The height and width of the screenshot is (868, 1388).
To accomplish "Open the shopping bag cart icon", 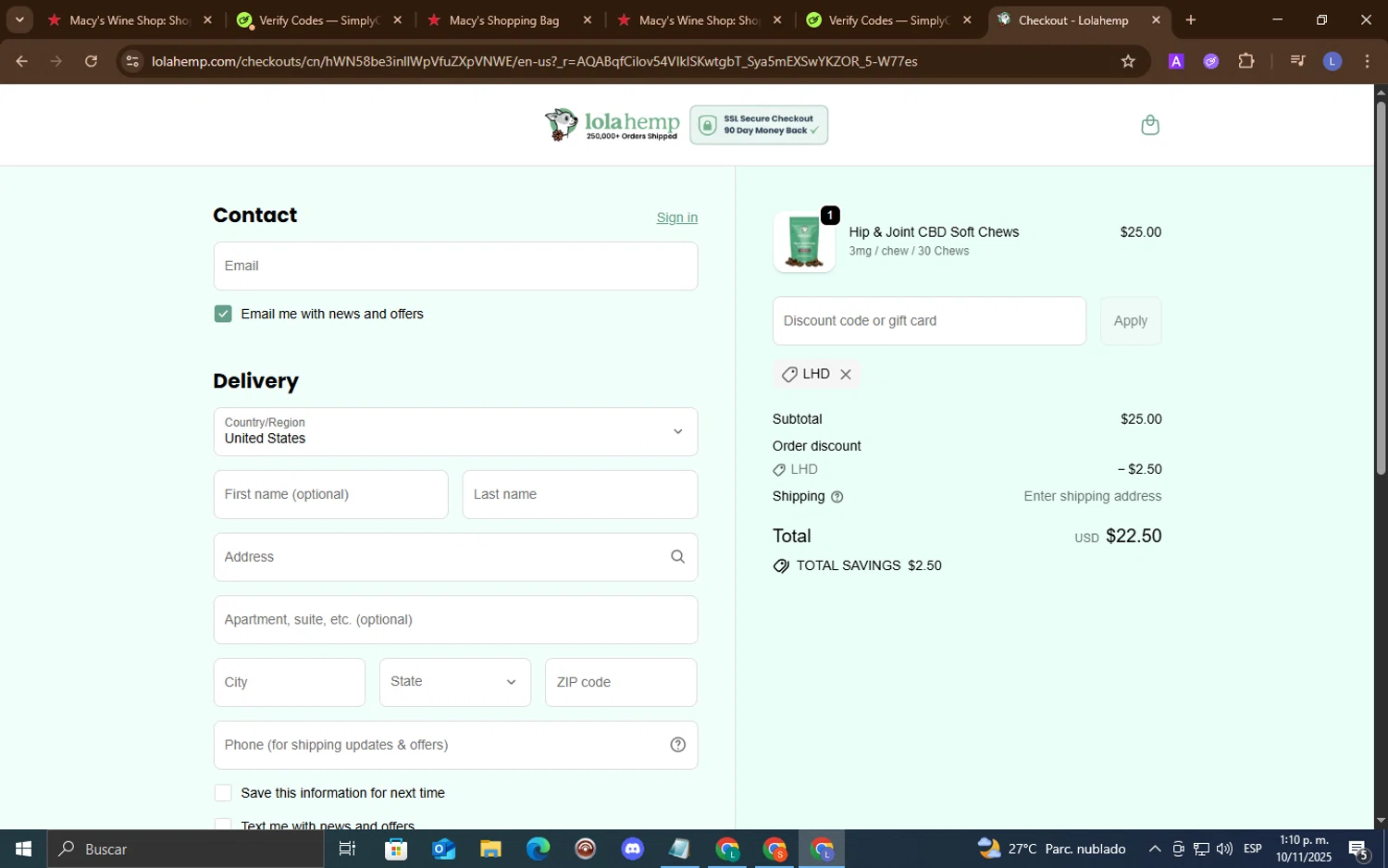I will (x=1149, y=125).
